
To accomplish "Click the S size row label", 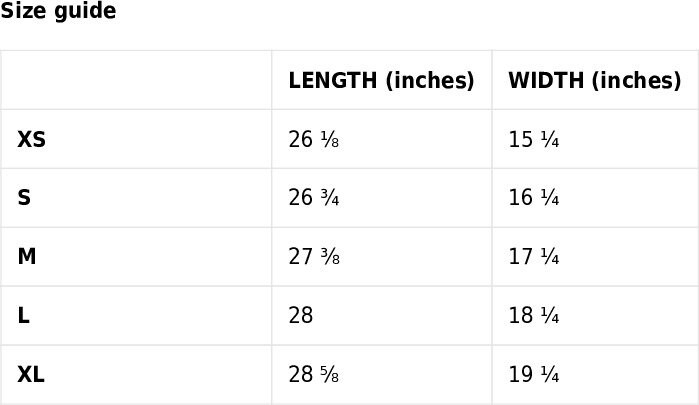I will click(24, 198).
